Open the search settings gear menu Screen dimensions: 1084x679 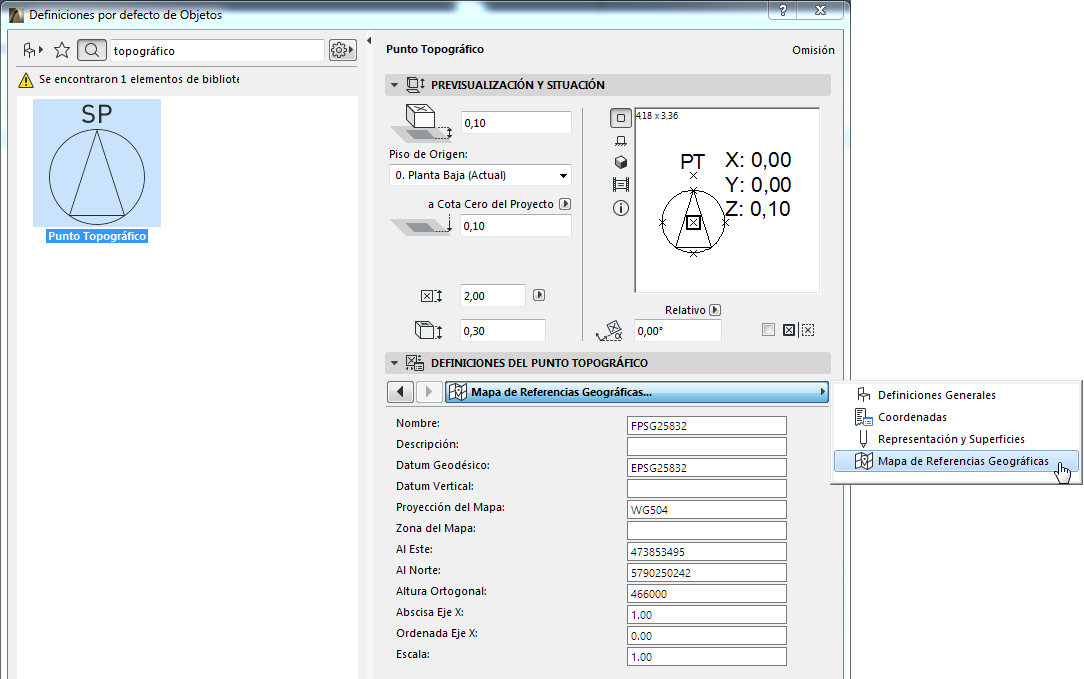(342, 50)
